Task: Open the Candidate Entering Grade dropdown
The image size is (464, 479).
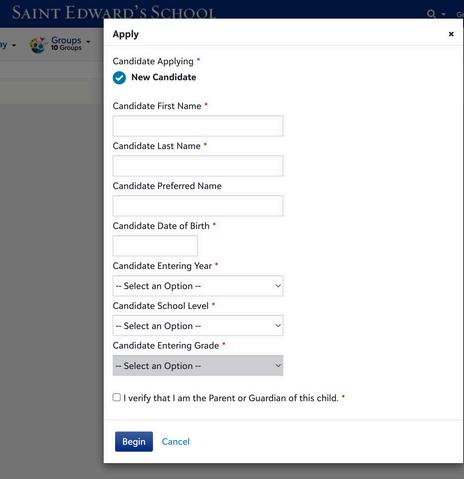Action: pos(198,366)
